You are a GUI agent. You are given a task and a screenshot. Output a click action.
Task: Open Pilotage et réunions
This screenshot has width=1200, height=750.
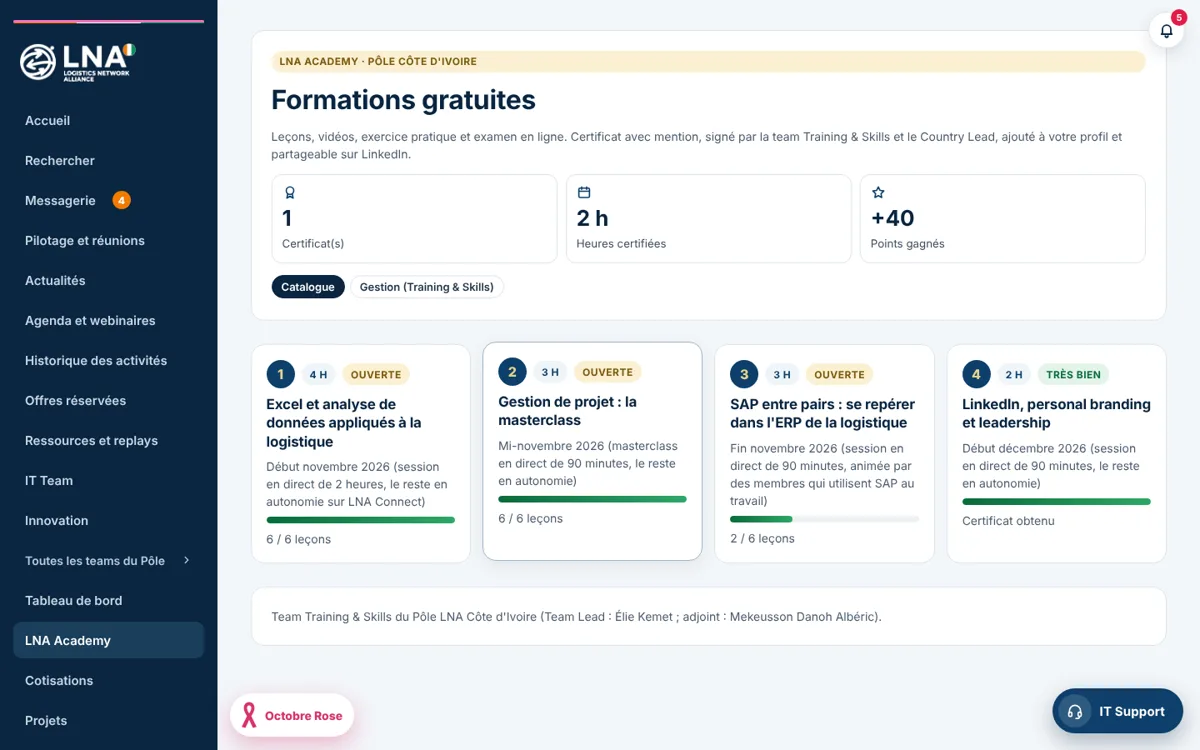tap(108, 240)
